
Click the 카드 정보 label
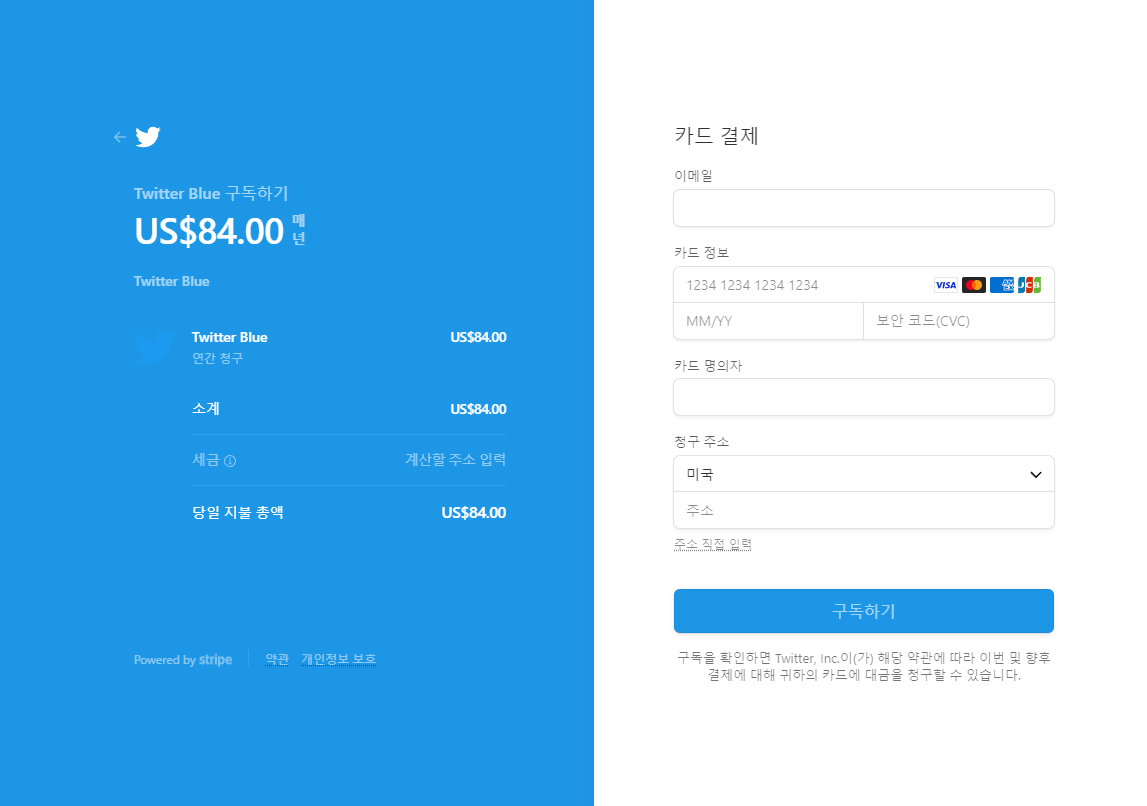point(702,253)
